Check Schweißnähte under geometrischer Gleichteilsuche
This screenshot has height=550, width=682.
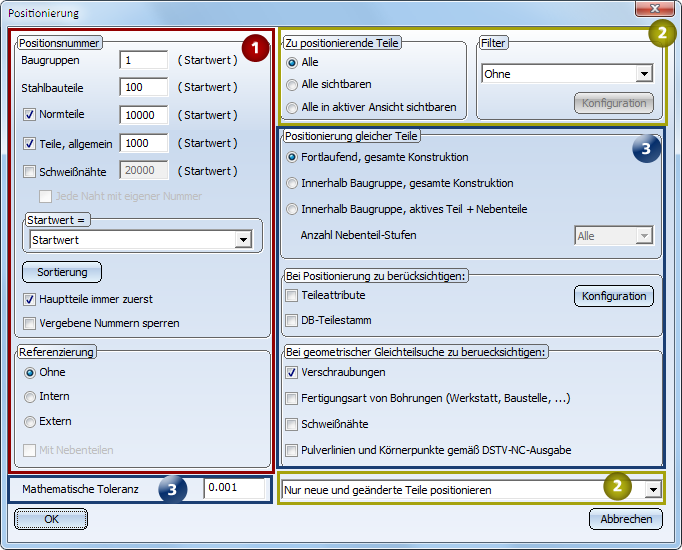pos(291,424)
